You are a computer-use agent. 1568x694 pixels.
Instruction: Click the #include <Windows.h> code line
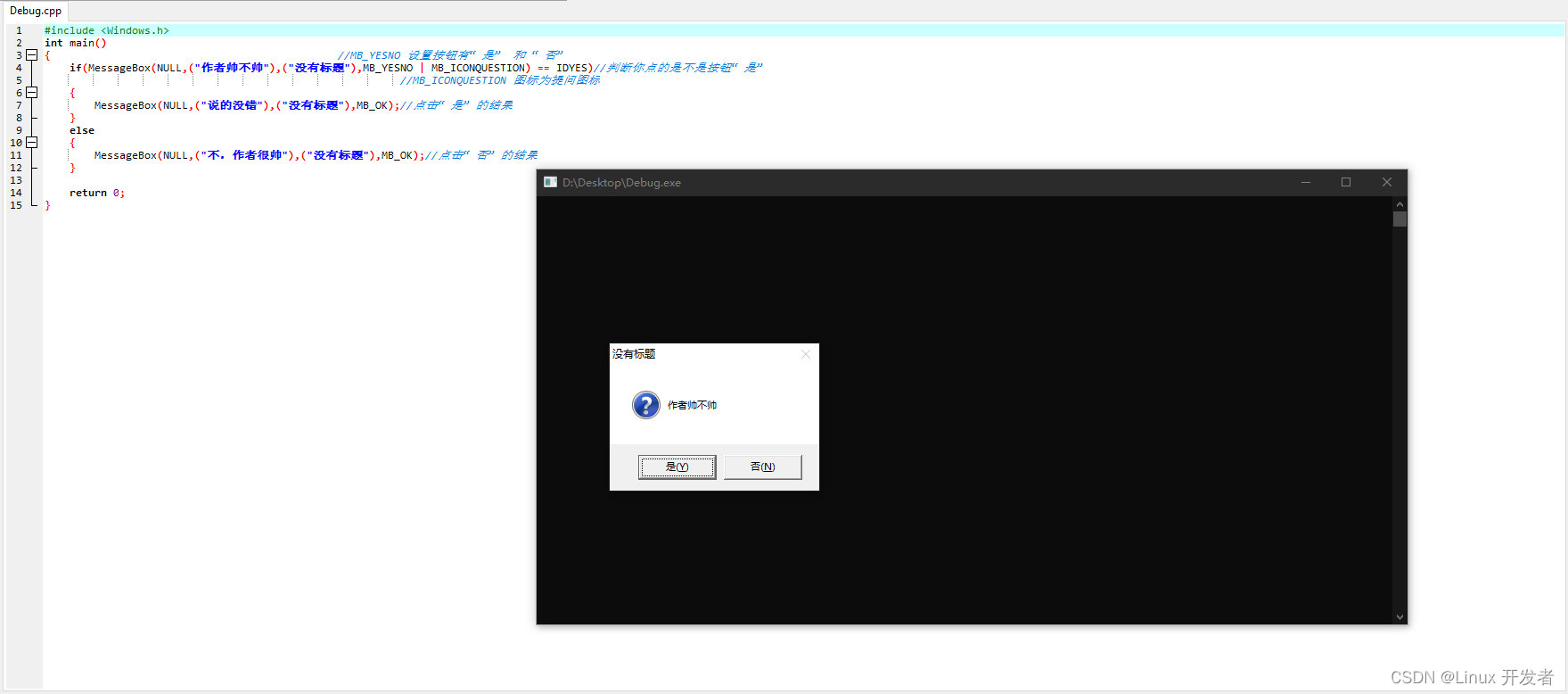point(107,30)
